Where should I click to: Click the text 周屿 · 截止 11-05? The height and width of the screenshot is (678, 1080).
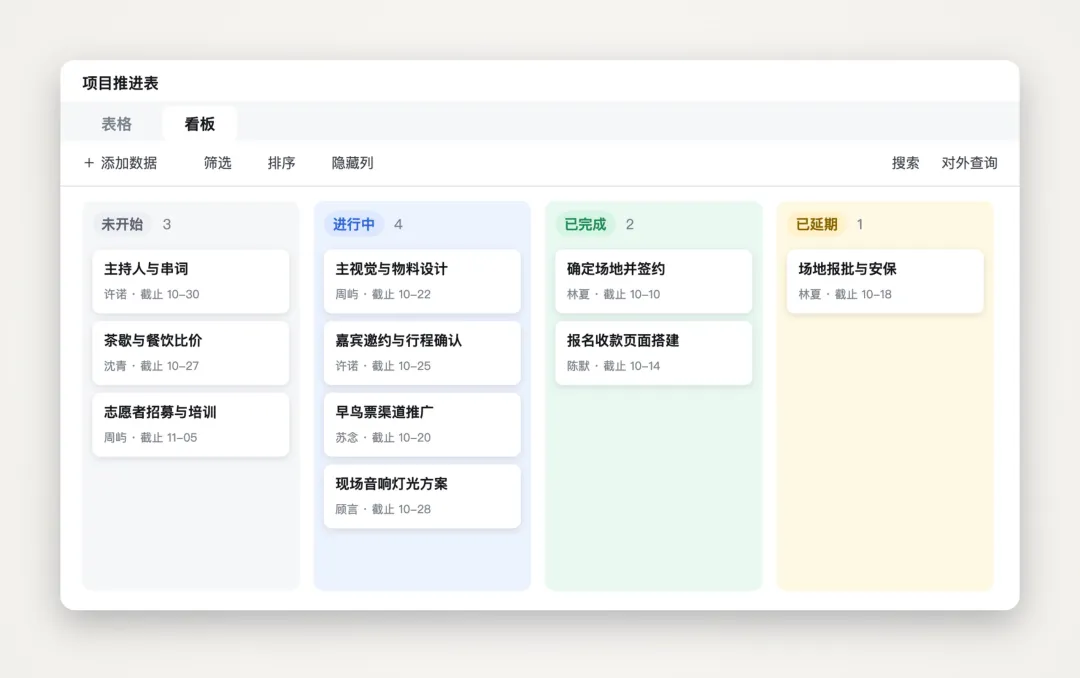point(151,438)
